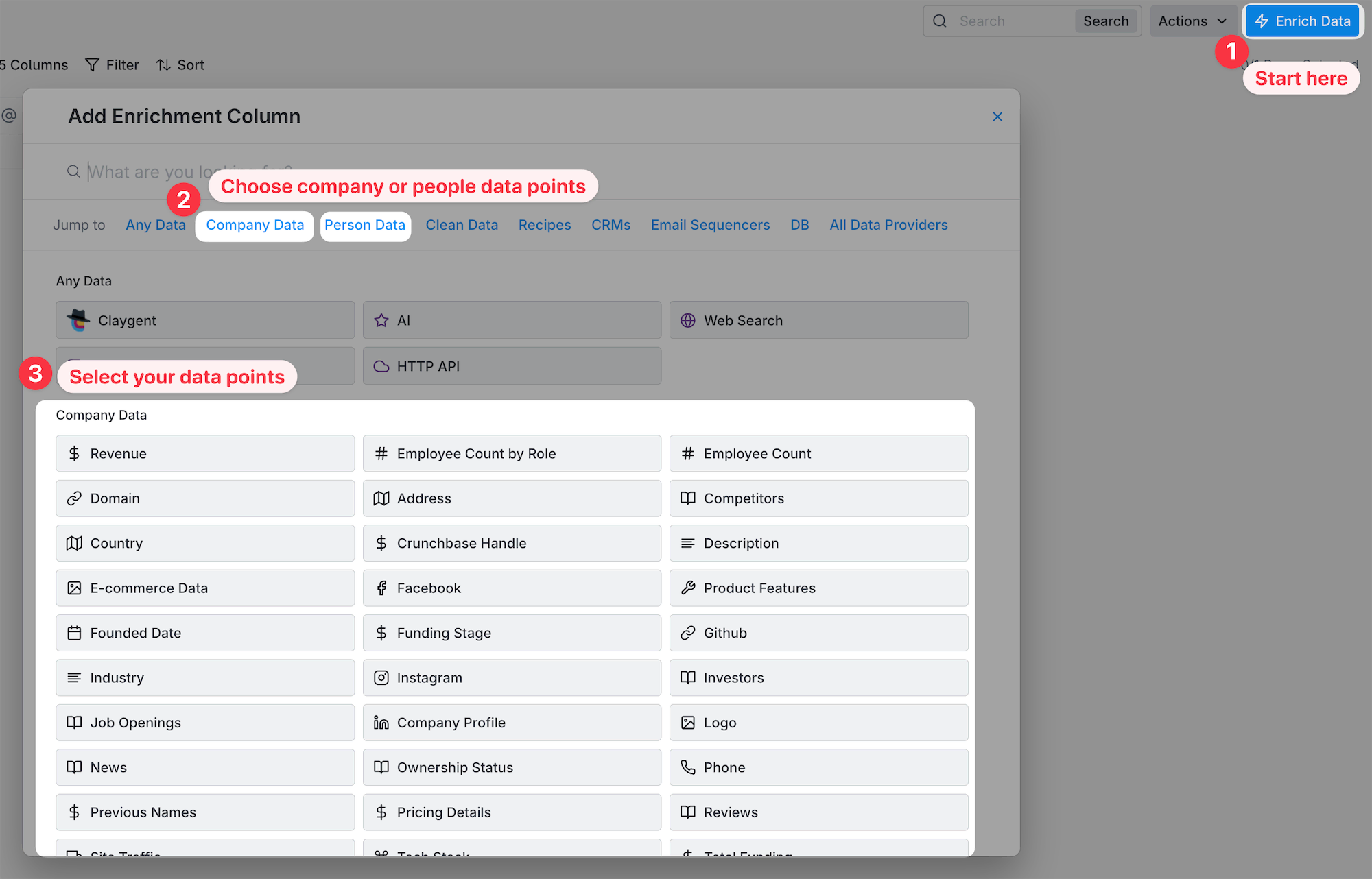Click the Claygent hat icon

click(78, 320)
